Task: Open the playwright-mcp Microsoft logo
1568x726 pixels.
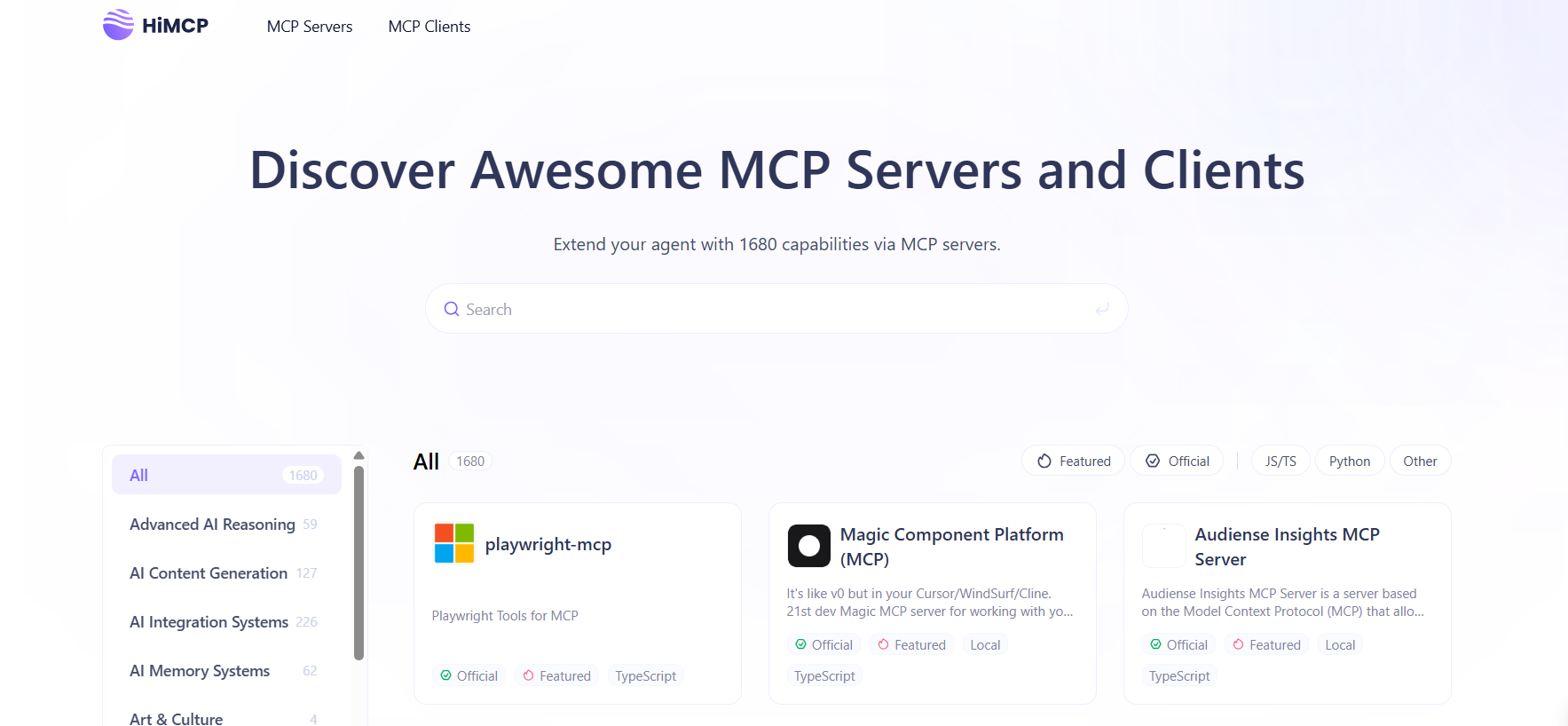Action: [453, 543]
